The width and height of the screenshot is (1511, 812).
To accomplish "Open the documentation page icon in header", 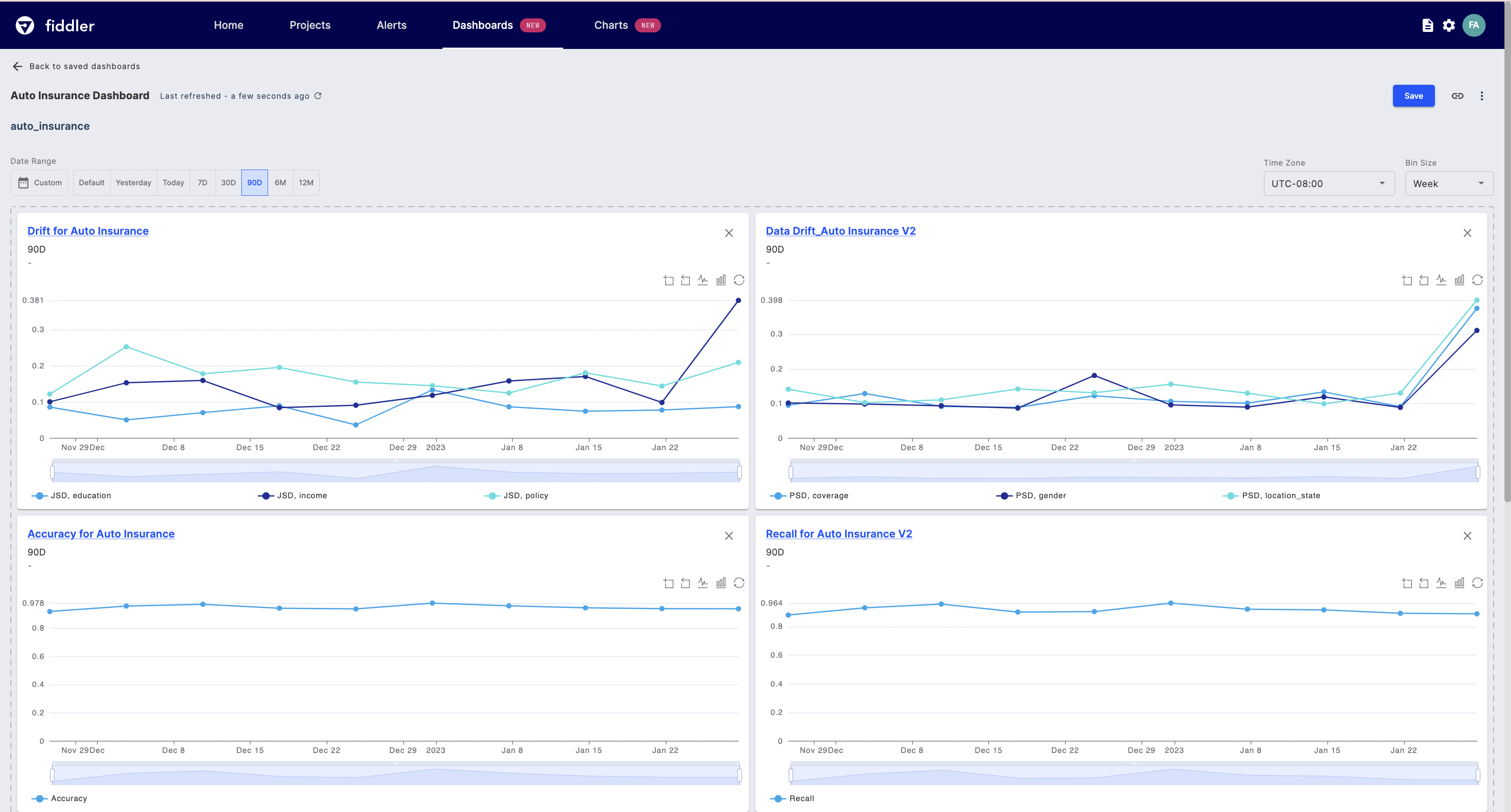I will tap(1427, 25).
